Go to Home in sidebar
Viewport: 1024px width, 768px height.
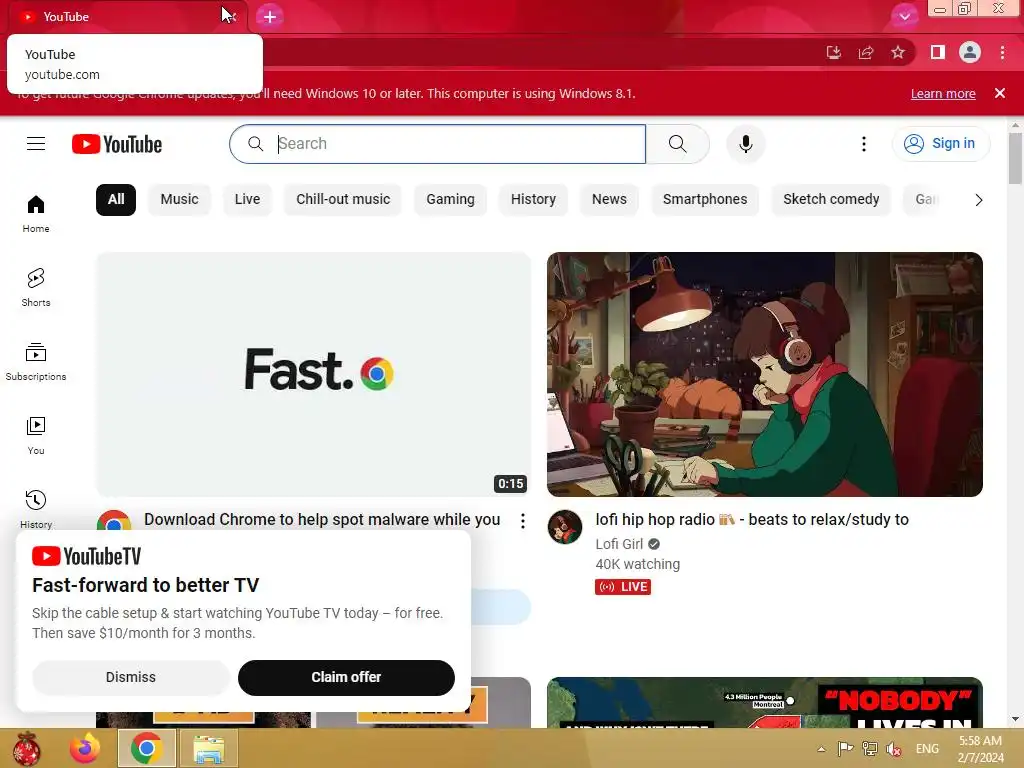click(36, 214)
